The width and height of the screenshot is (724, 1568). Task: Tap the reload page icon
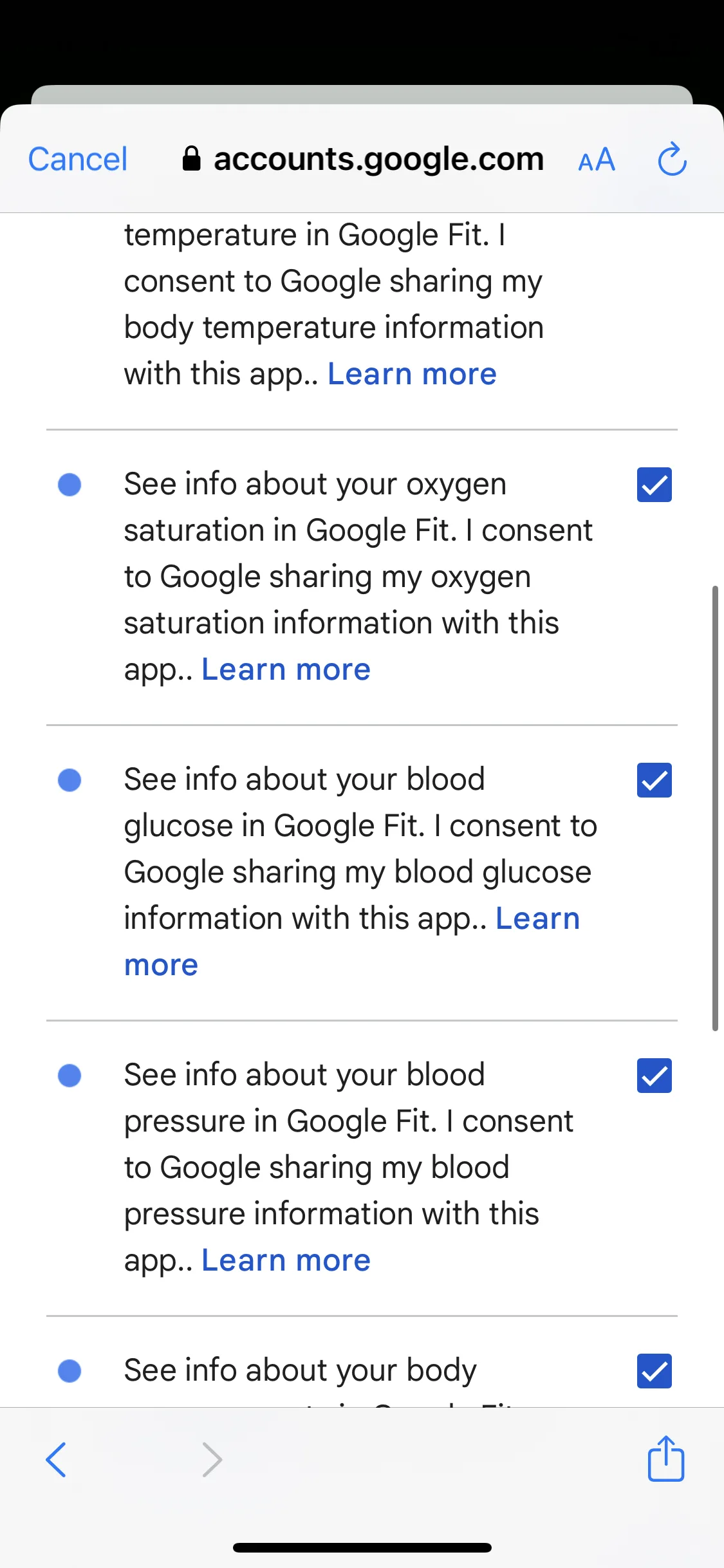pos(672,159)
